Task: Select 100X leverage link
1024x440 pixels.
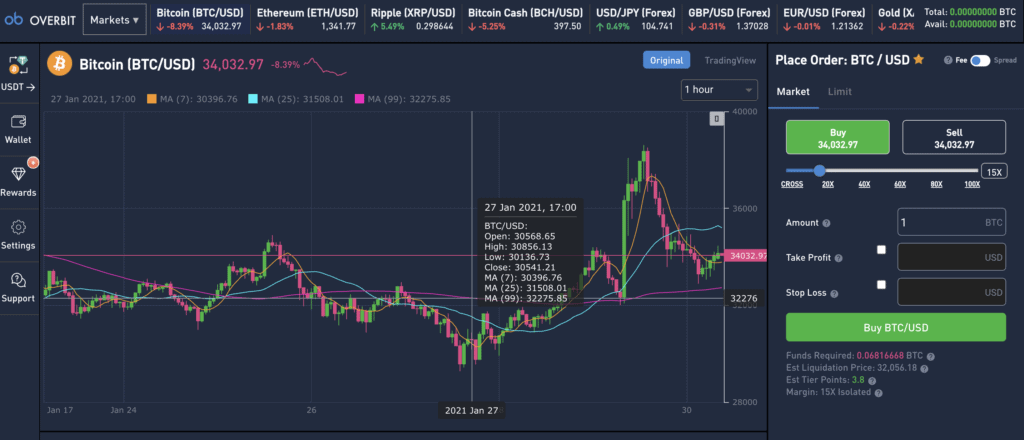Action: (972, 185)
